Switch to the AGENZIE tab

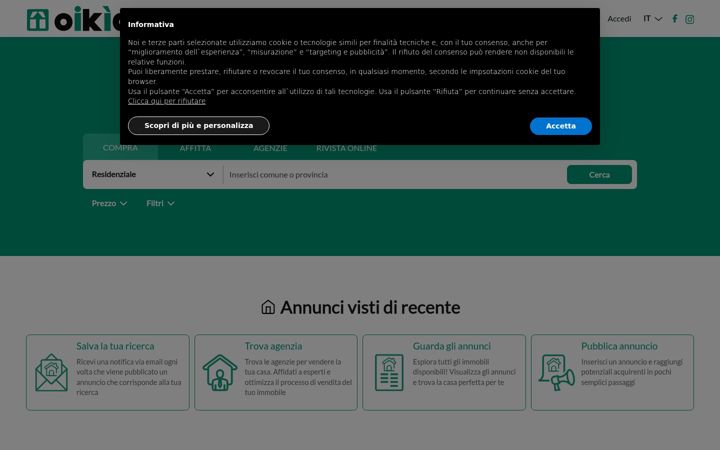pyautogui.click(x=270, y=148)
